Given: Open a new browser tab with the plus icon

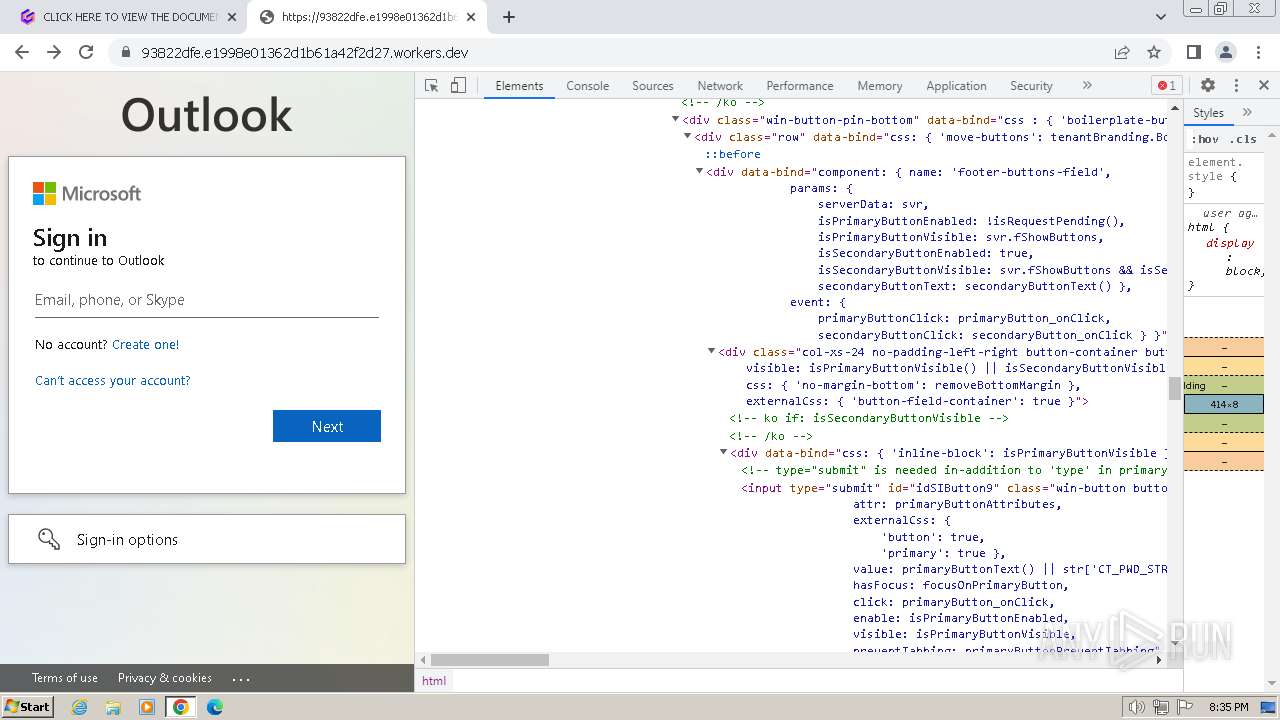Looking at the screenshot, I should tap(509, 17).
